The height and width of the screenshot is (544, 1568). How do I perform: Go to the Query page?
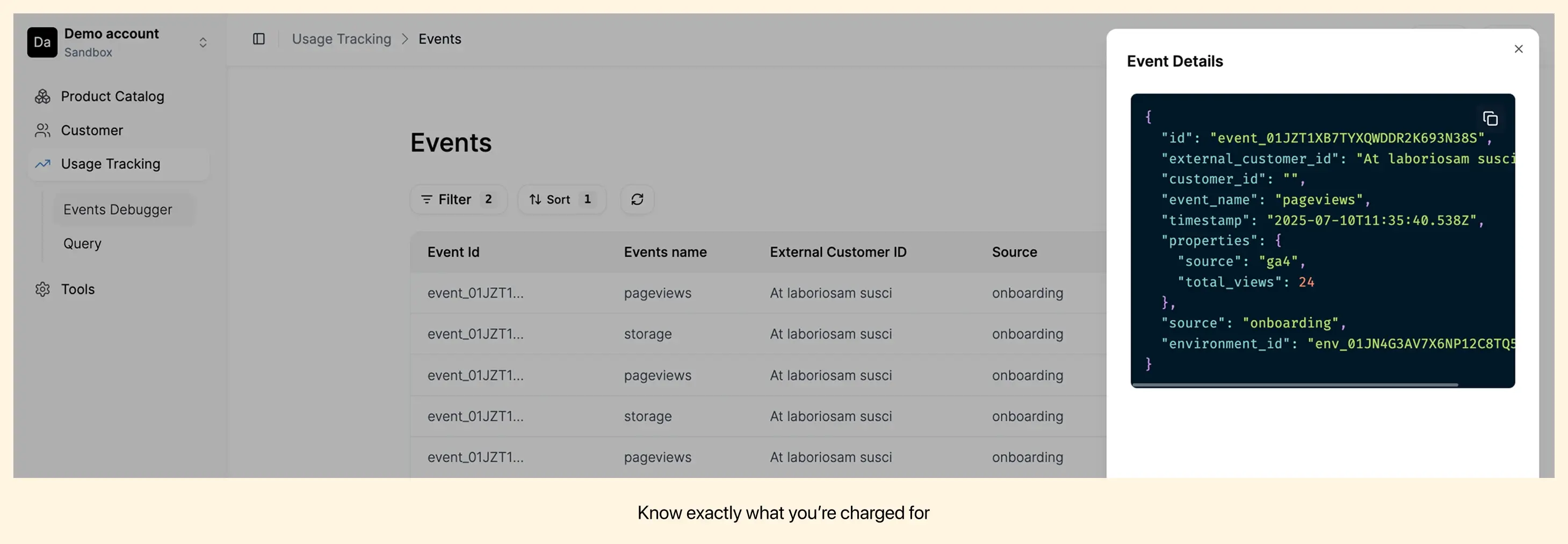click(82, 243)
